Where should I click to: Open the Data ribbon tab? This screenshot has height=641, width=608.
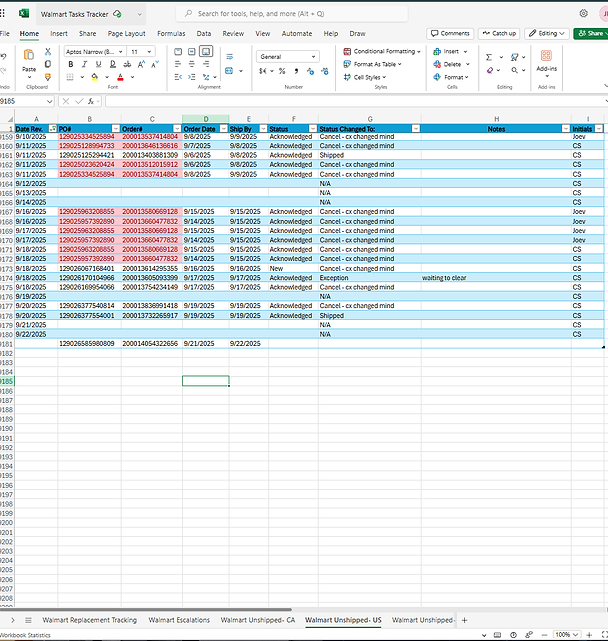[x=204, y=34]
